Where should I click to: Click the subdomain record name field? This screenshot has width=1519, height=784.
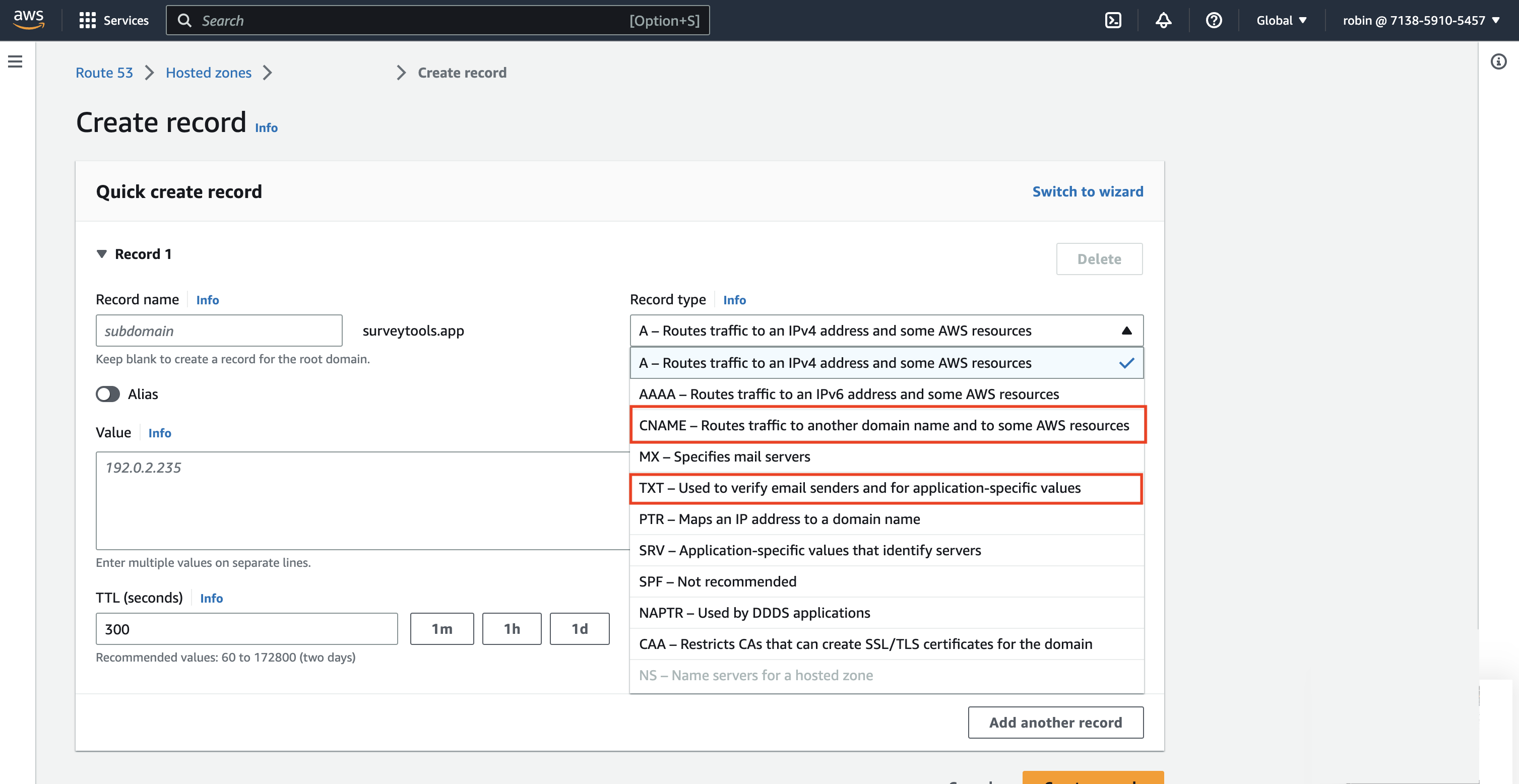click(x=219, y=331)
